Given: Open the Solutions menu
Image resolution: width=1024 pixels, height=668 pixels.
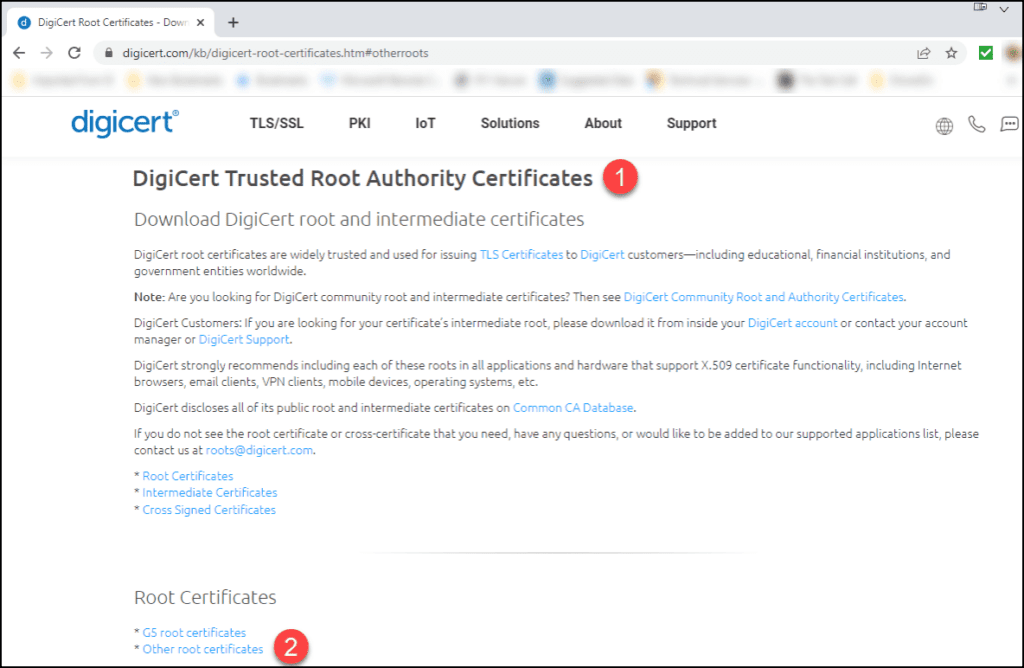Looking at the screenshot, I should 510,123.
